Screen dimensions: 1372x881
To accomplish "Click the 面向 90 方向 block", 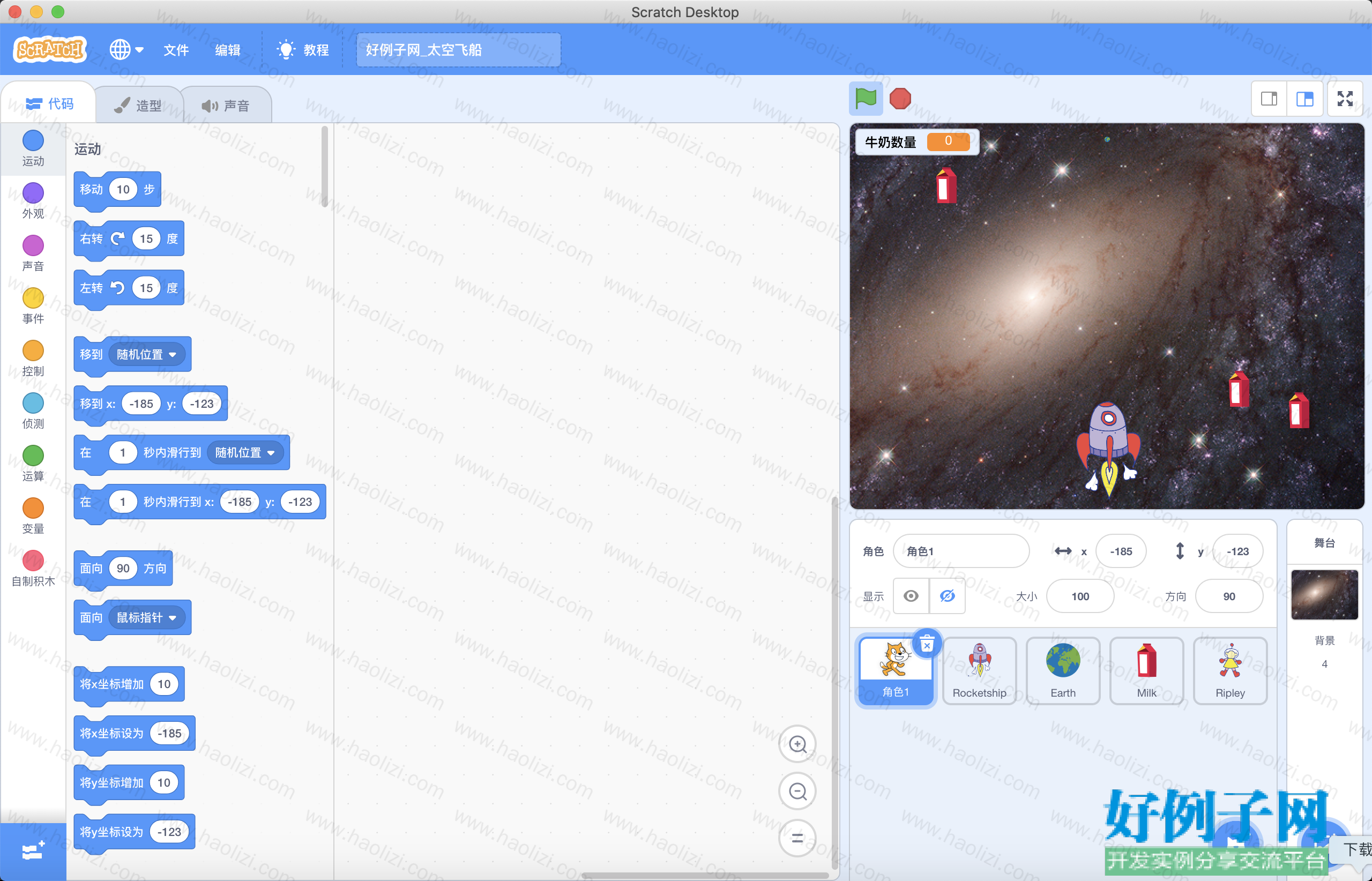I will click(x=123, y=569).
